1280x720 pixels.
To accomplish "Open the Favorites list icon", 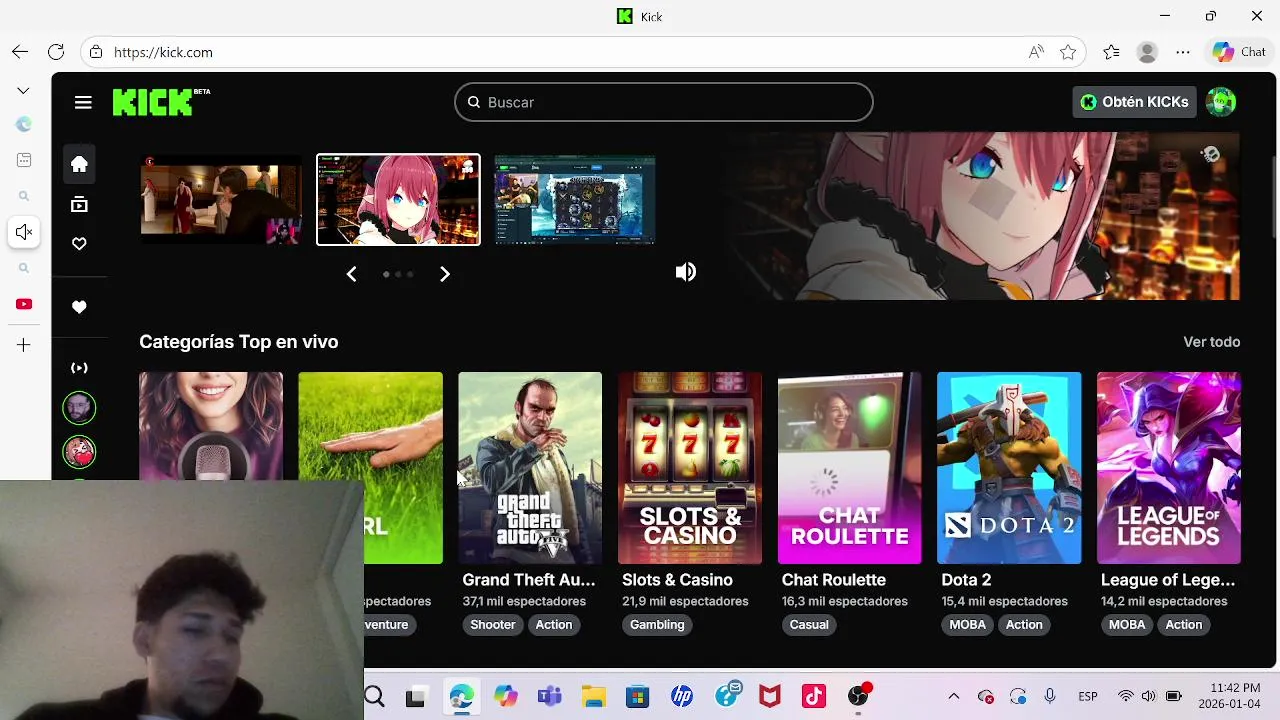I will click(1111, 52).
